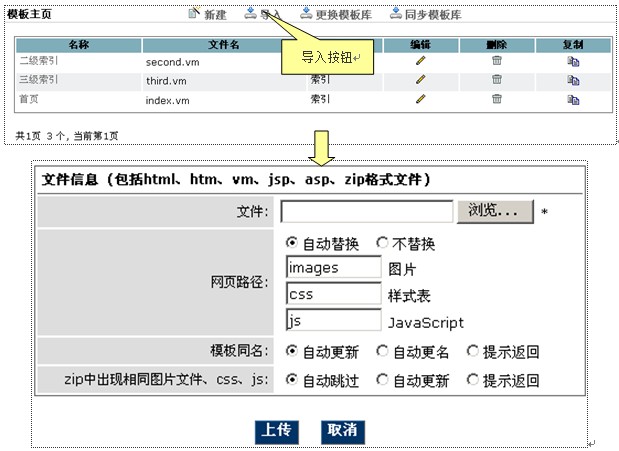Choose 自动更新 for 模板同名
619x451 pixels.
click(291, 351)
